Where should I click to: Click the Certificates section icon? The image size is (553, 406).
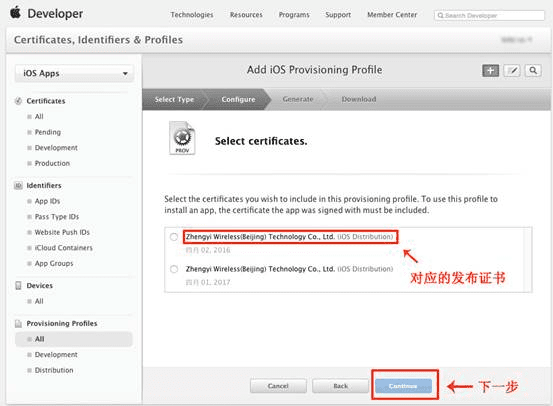click(18, 101)
